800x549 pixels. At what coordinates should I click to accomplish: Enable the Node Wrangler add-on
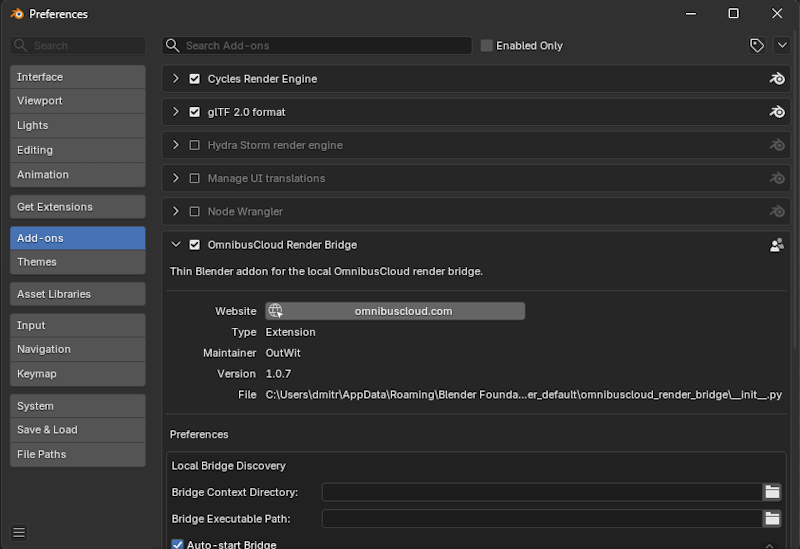pos(194,212)
